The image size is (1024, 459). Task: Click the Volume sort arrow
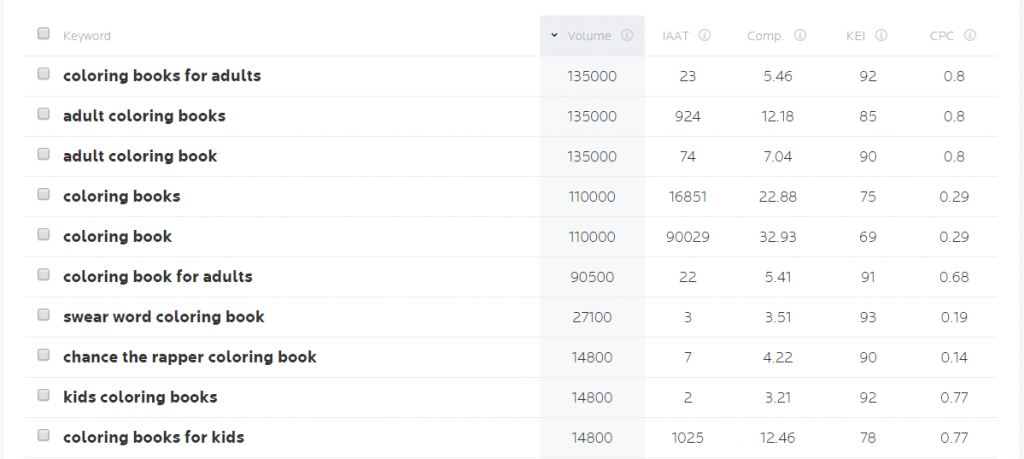554,35
